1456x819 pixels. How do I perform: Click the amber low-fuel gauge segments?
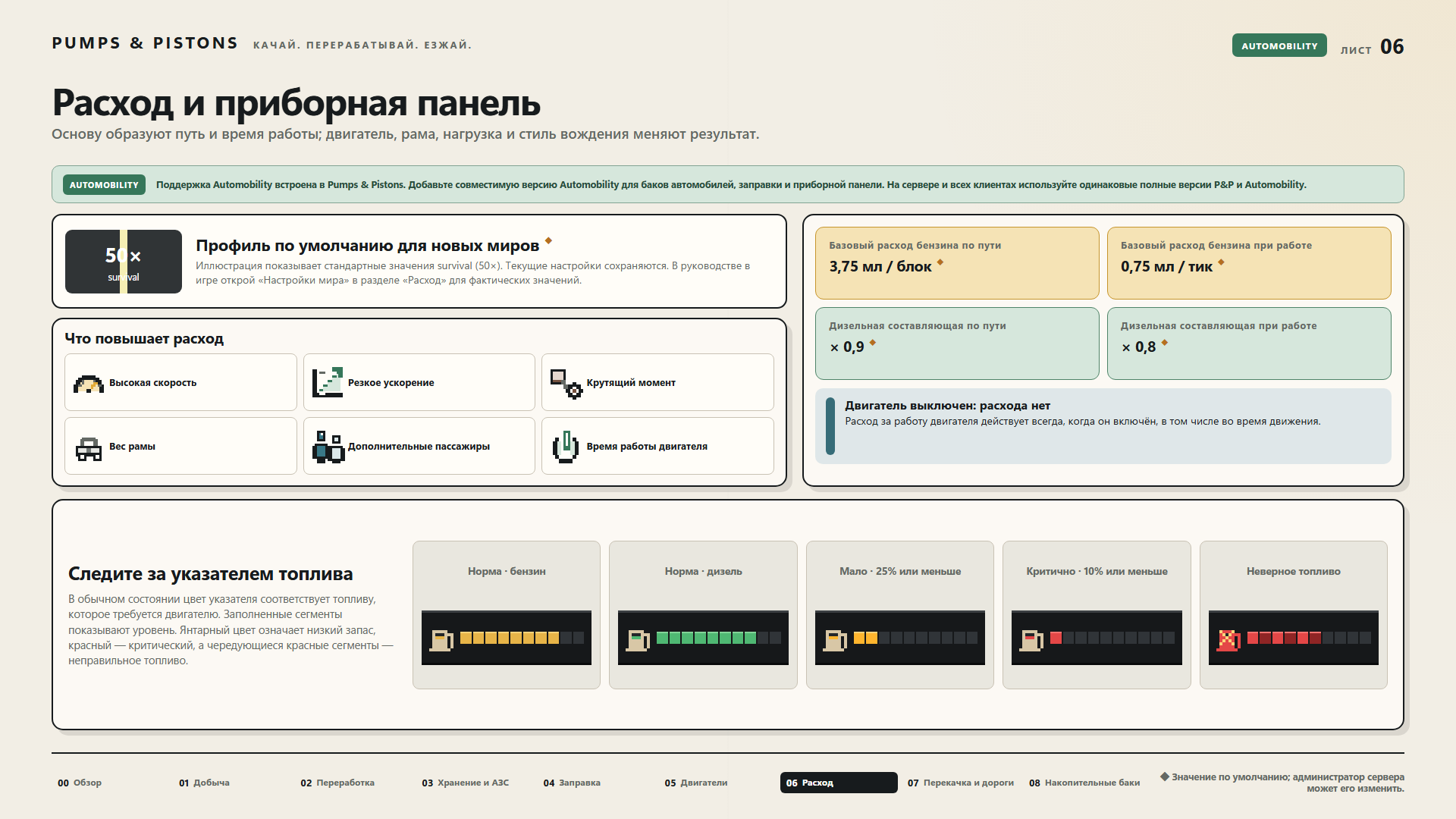[865, 638]
